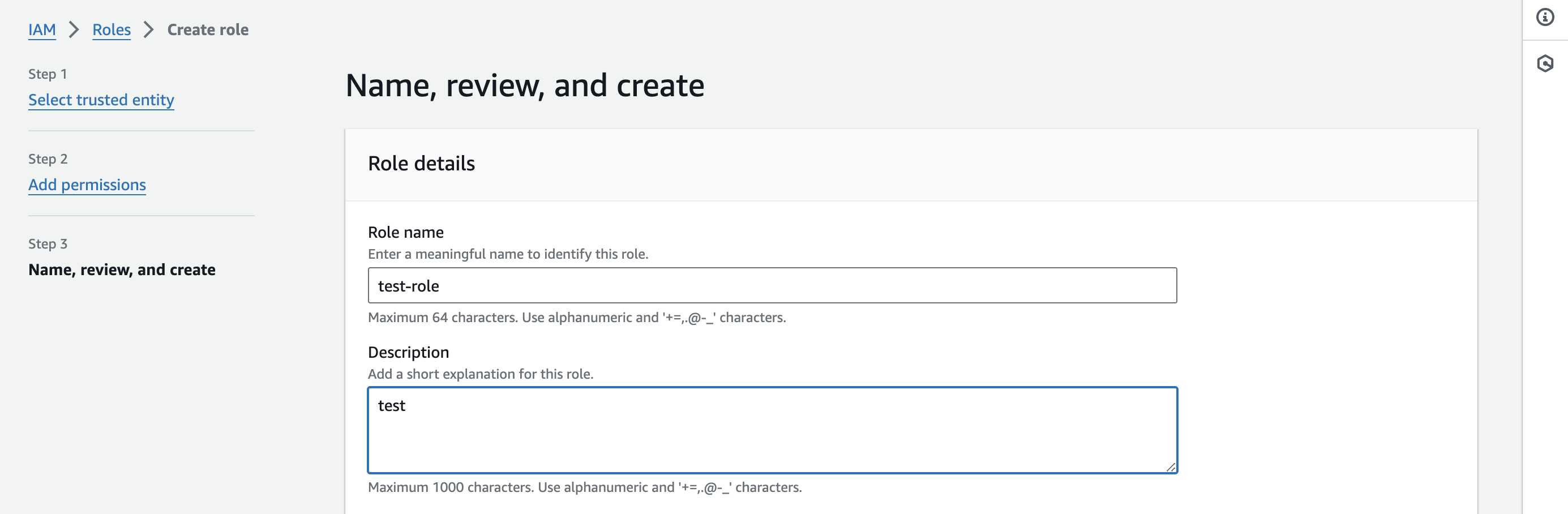Click the Description field label

coord(408,352)
